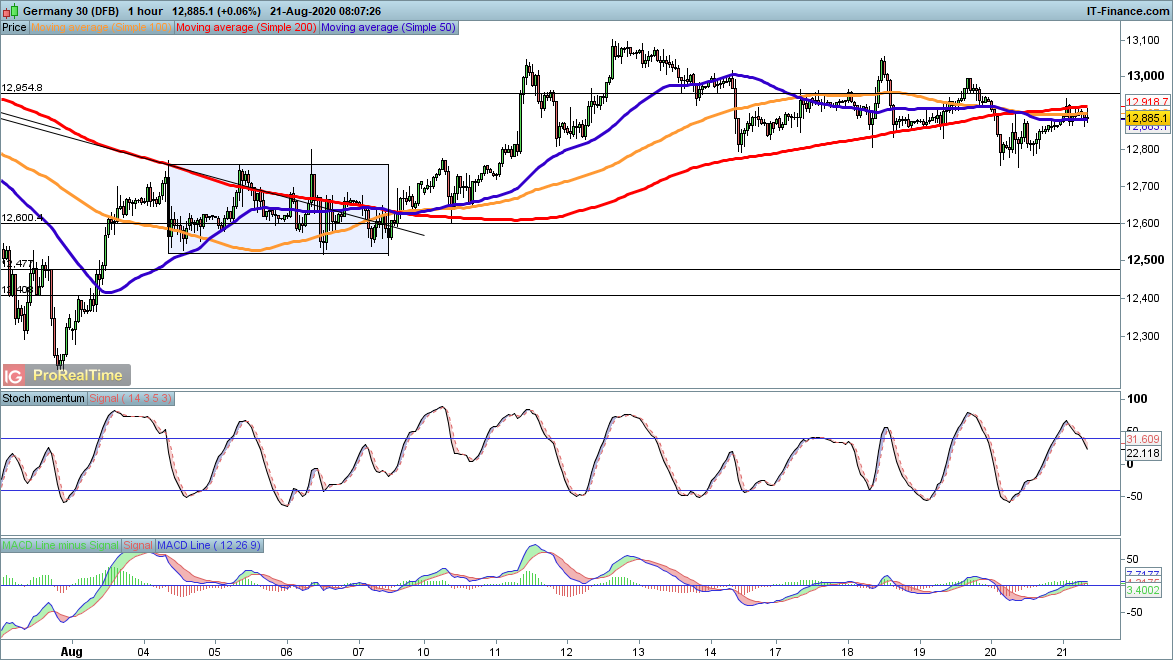Select MACD Line minus Signal label
This screenshot has width=1173, height=660.
coord(60,545)
